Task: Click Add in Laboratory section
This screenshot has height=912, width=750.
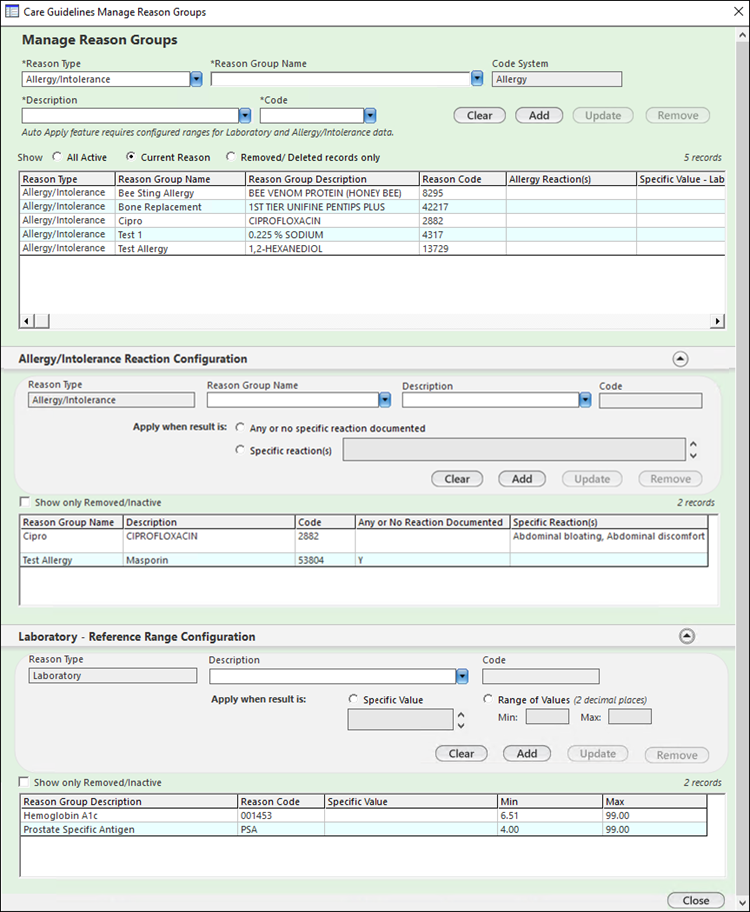Action: (x=527, y=753)
